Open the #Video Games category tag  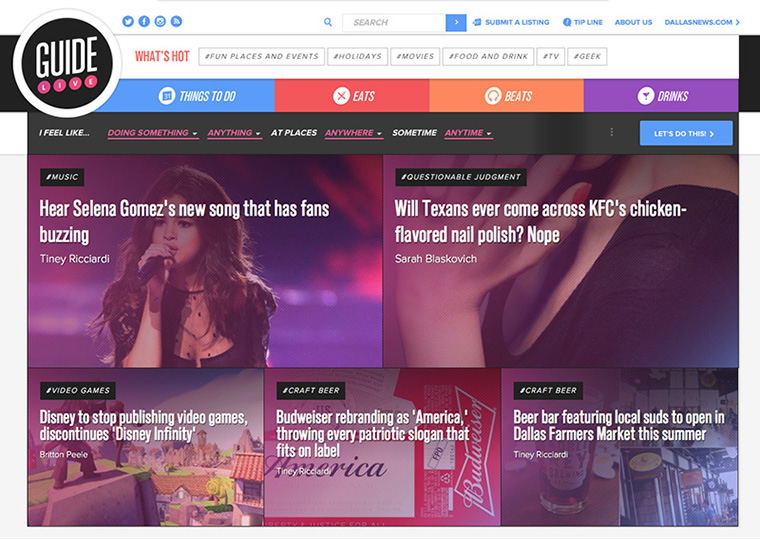point(78,391)
